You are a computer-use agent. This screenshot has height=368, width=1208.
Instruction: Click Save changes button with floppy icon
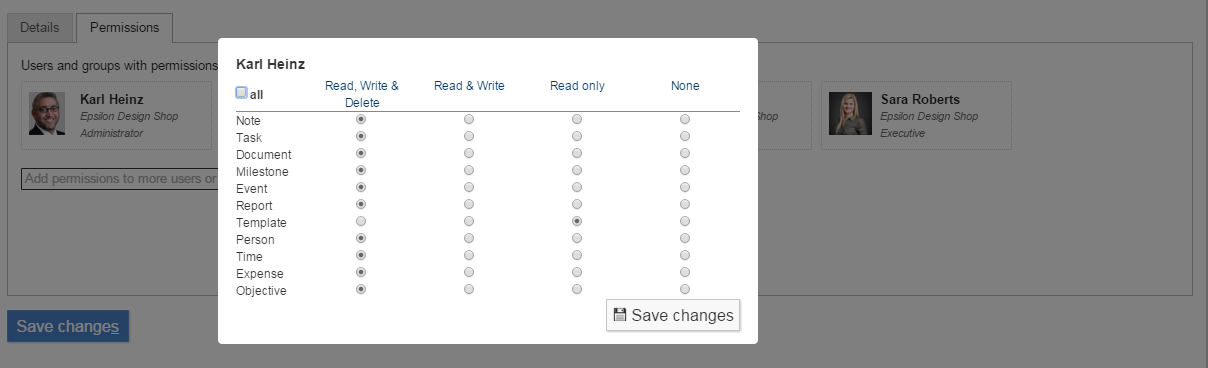tap(673, 315)
